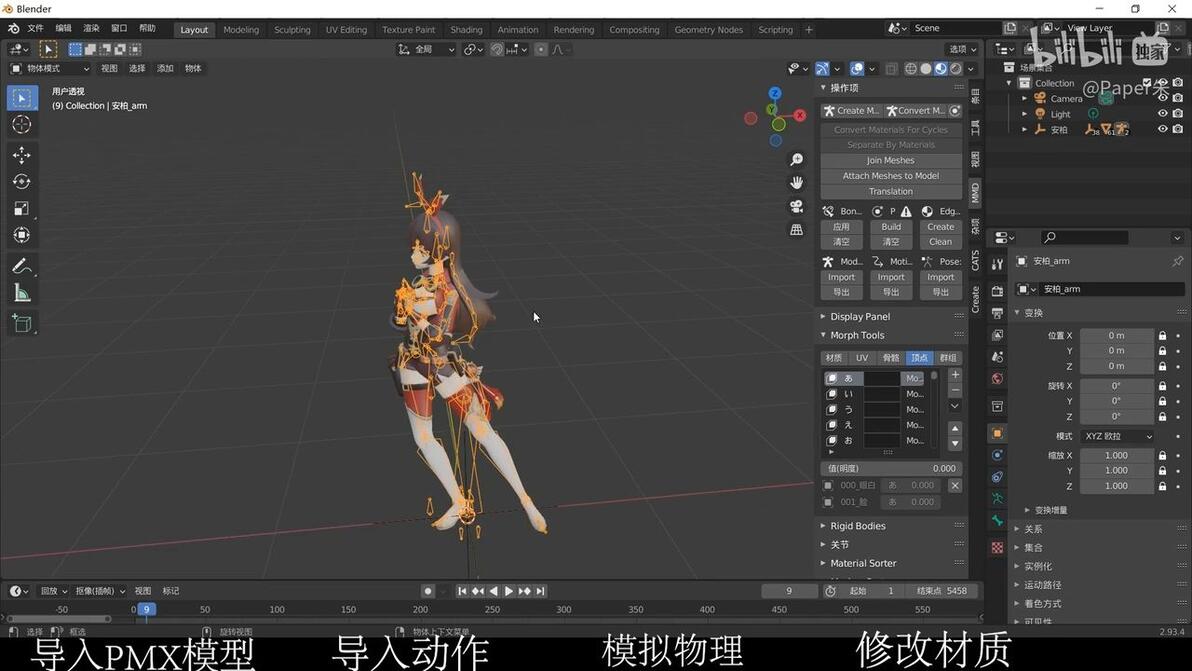This screenshot has width=1192, height=671.
Task: Expand the Rigid Bodies section
Action: (858, 526)
